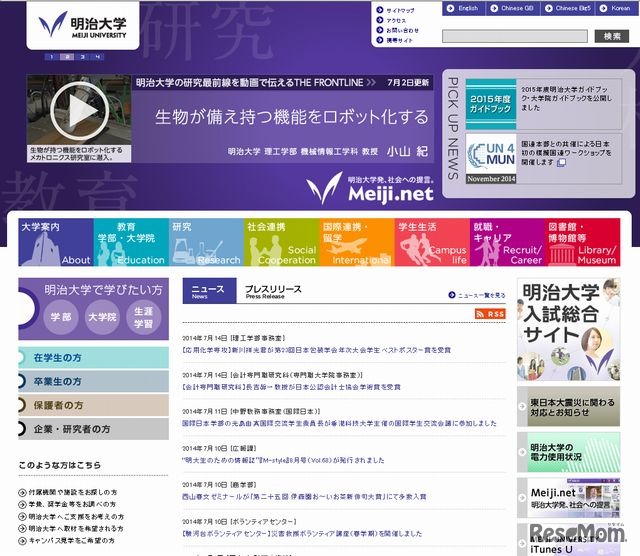
Task: Switch language to Korean
Action: click(616, 8)
